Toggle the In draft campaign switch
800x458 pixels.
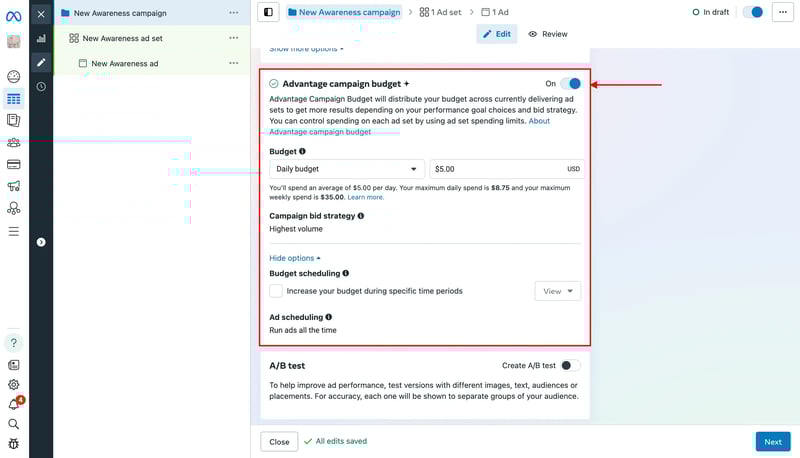[x=753, y=12]
